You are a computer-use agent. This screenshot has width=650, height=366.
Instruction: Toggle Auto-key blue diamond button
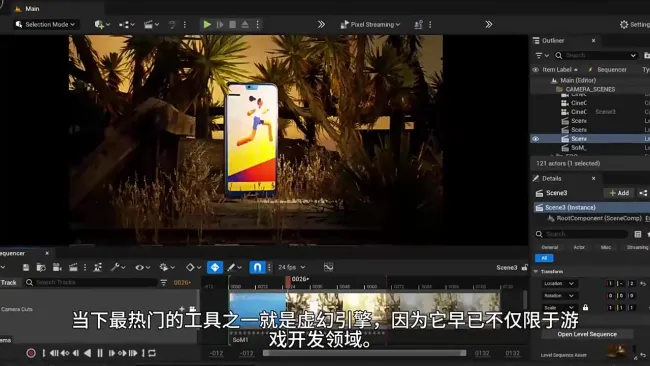click(215, 267)
